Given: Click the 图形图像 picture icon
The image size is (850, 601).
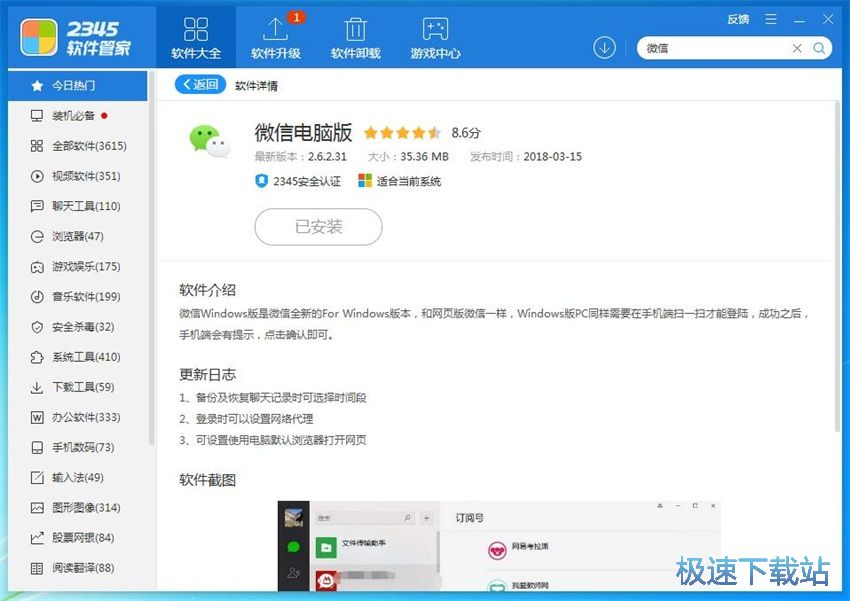Looking at the screenshot, I should click(x=37, y=508).
